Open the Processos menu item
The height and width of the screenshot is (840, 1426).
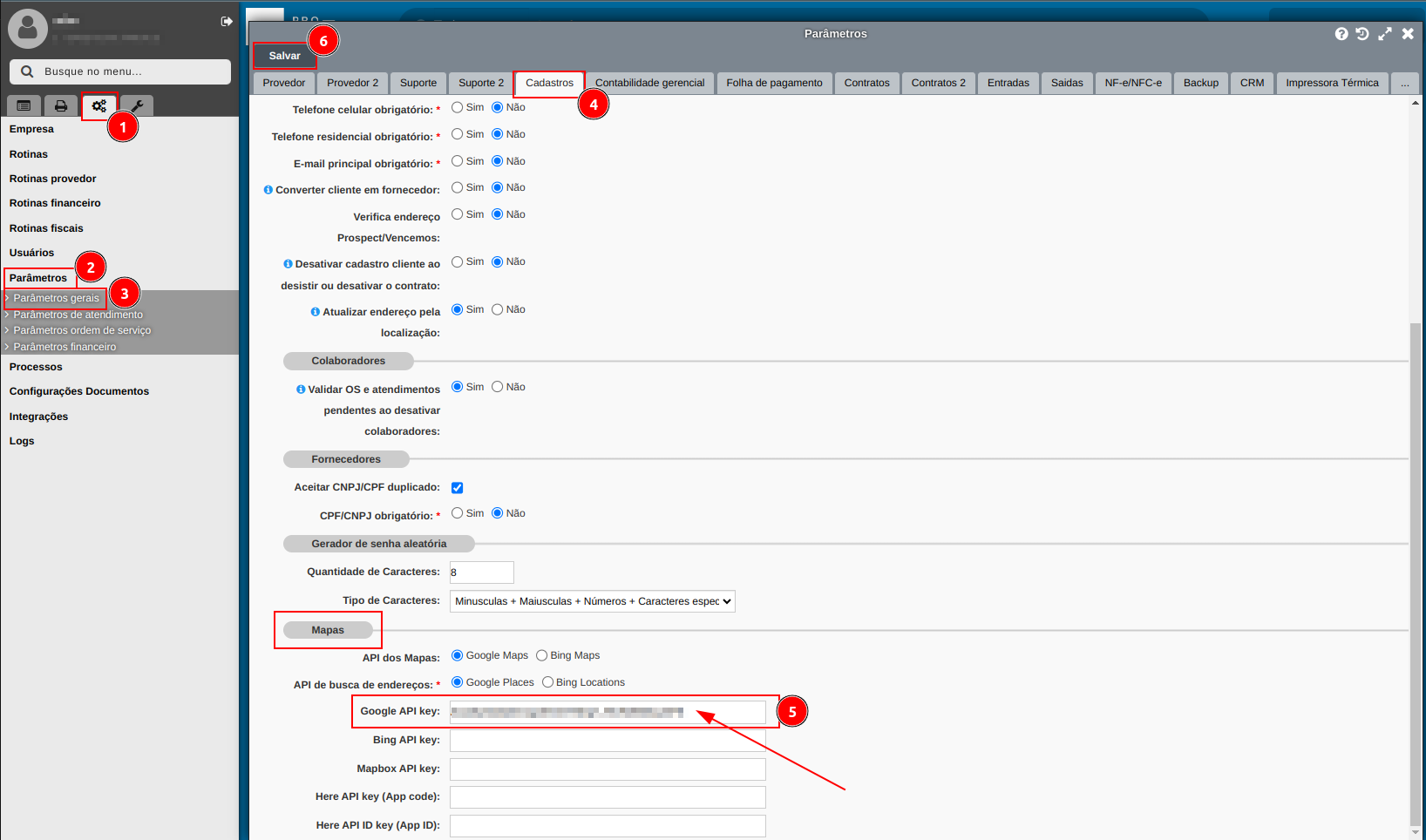pos(36,367)
